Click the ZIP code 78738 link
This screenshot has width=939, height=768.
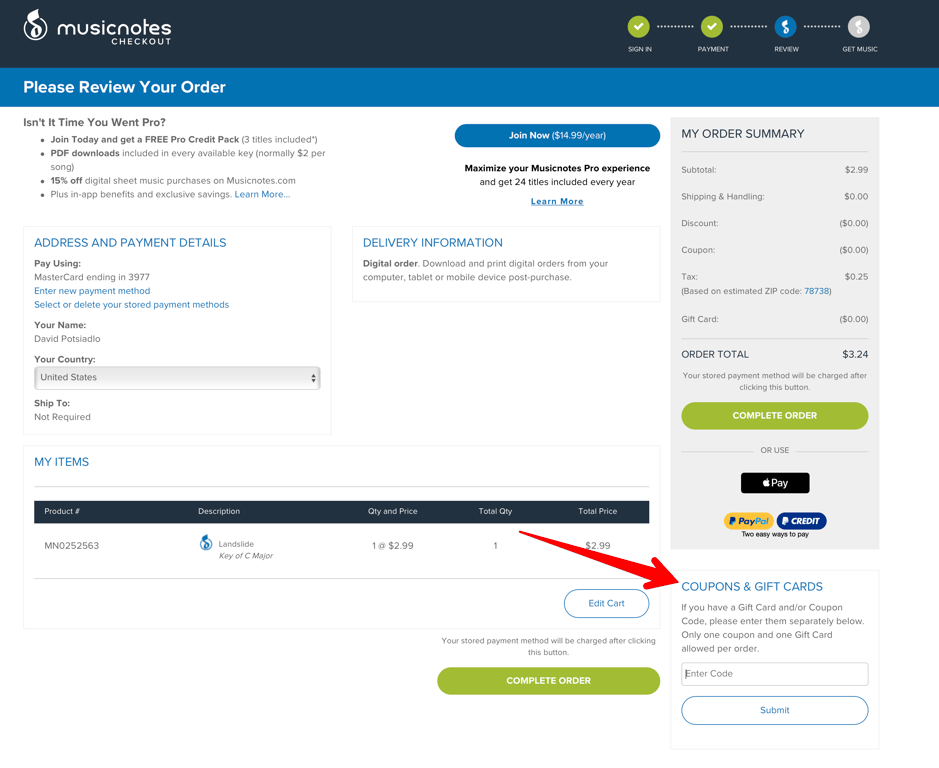point(817,291)
